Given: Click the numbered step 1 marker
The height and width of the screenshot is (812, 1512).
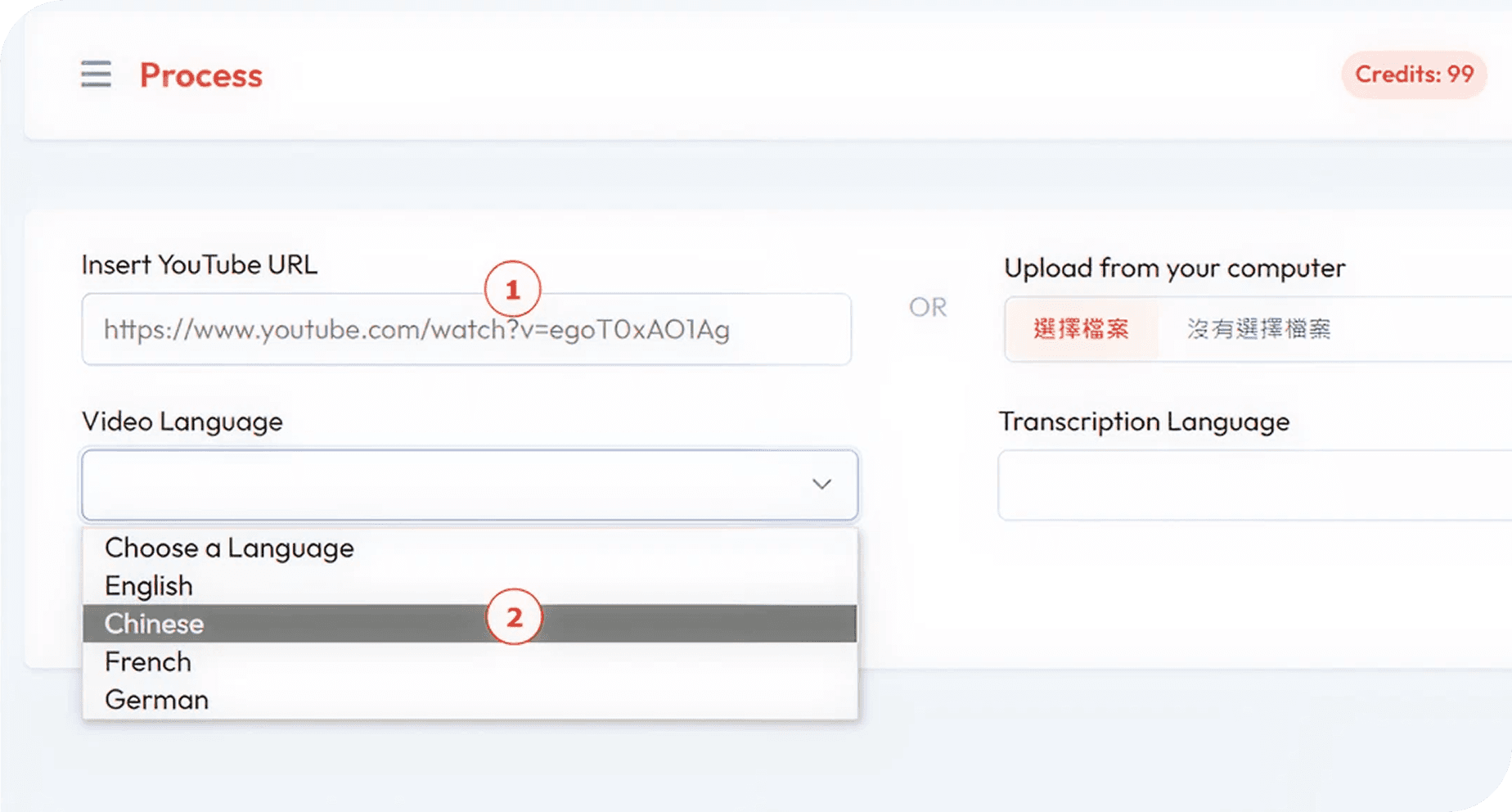Looking at the screenshot, I should tap(513, 289).
